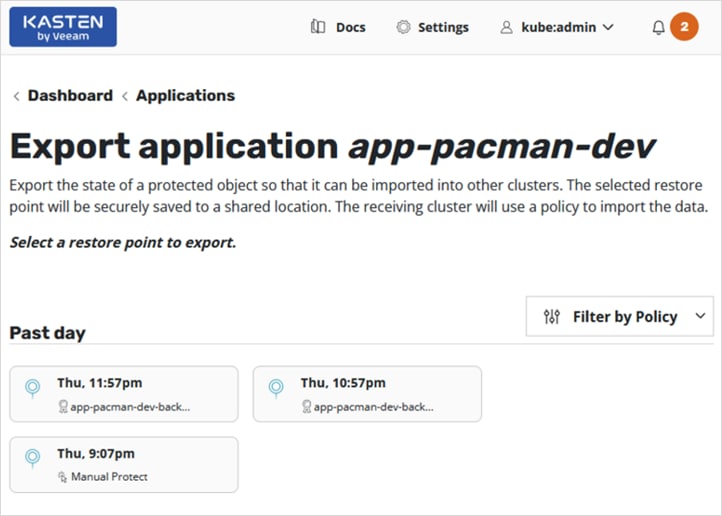Open the Filter by Policy dropdown

click(619, 316)
